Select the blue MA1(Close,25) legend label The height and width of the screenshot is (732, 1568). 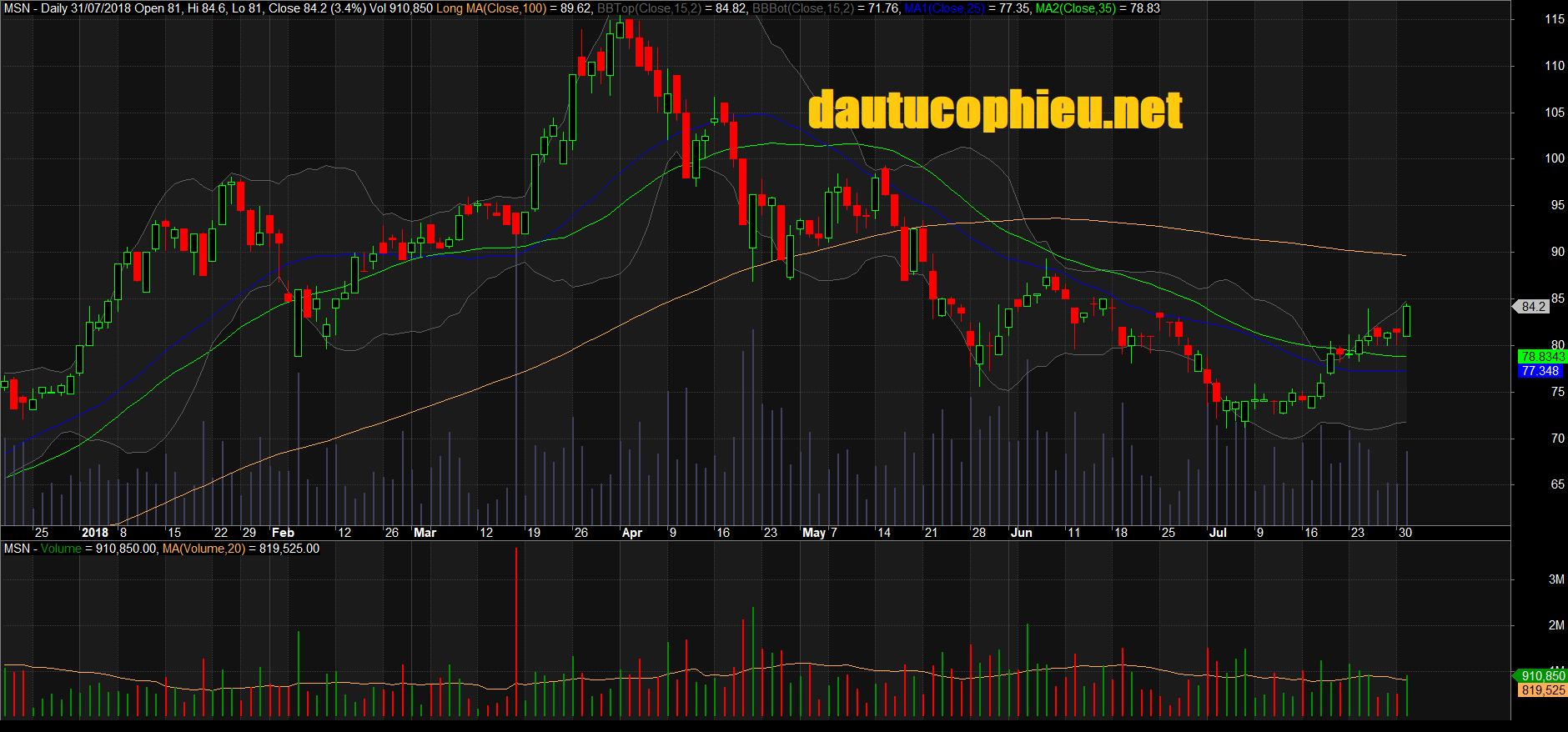[944, 8]
